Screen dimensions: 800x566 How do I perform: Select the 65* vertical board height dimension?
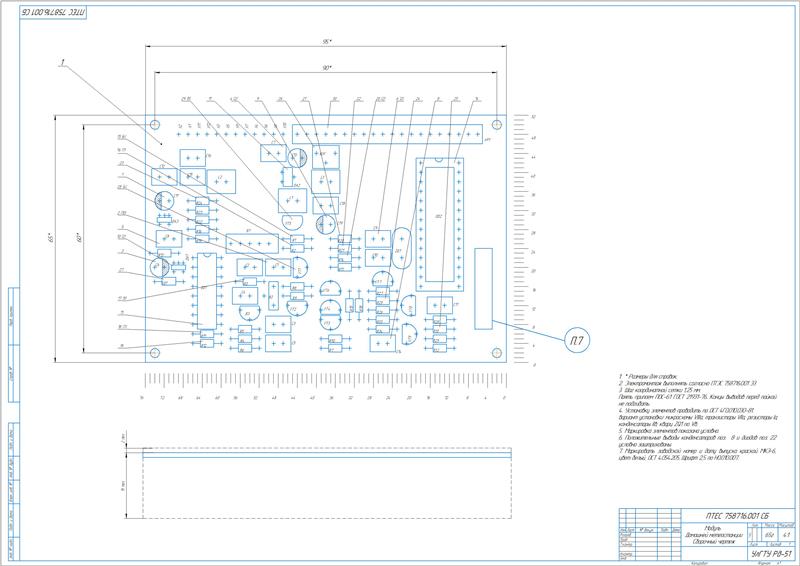click(x=51, y=239)
